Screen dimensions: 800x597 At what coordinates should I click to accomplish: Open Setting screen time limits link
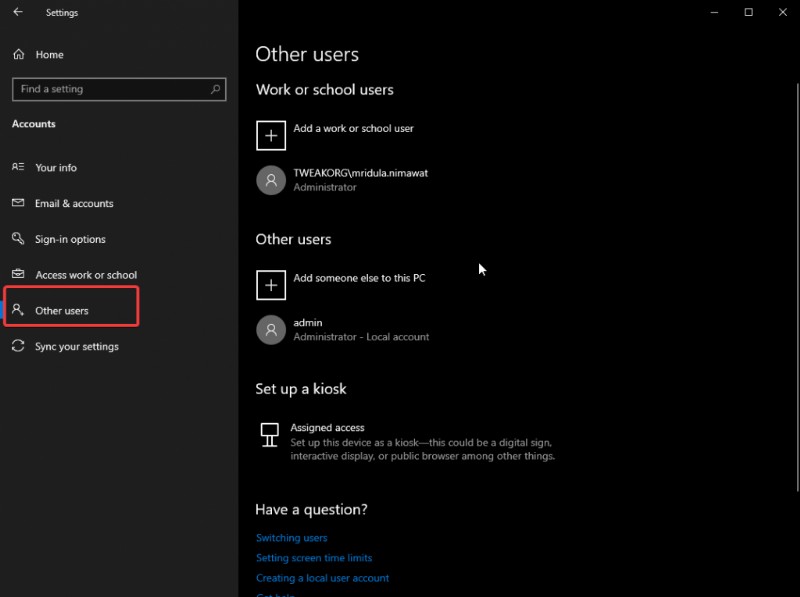314,557
